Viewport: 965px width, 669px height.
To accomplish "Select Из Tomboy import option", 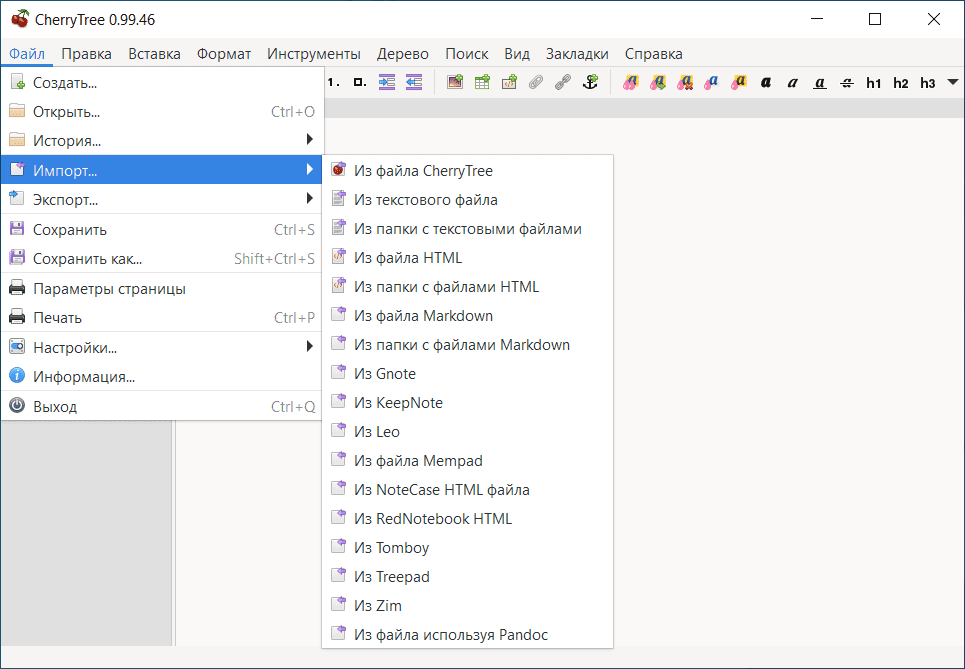I will [468, 547].
